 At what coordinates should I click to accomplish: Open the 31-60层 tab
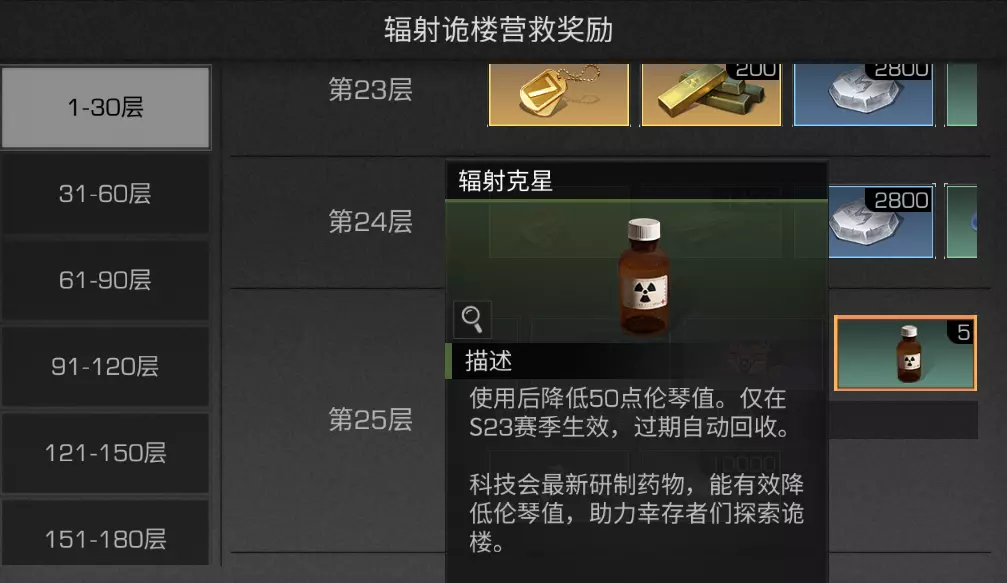point(105,194)
